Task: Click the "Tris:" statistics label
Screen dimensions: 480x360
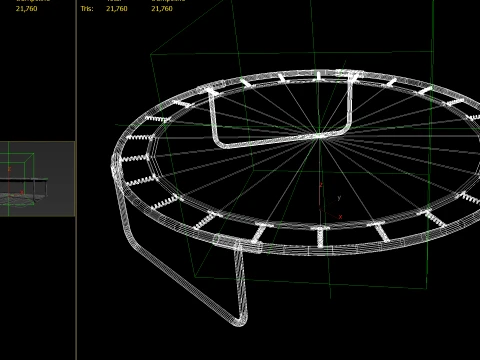Action: click(87, 9)
